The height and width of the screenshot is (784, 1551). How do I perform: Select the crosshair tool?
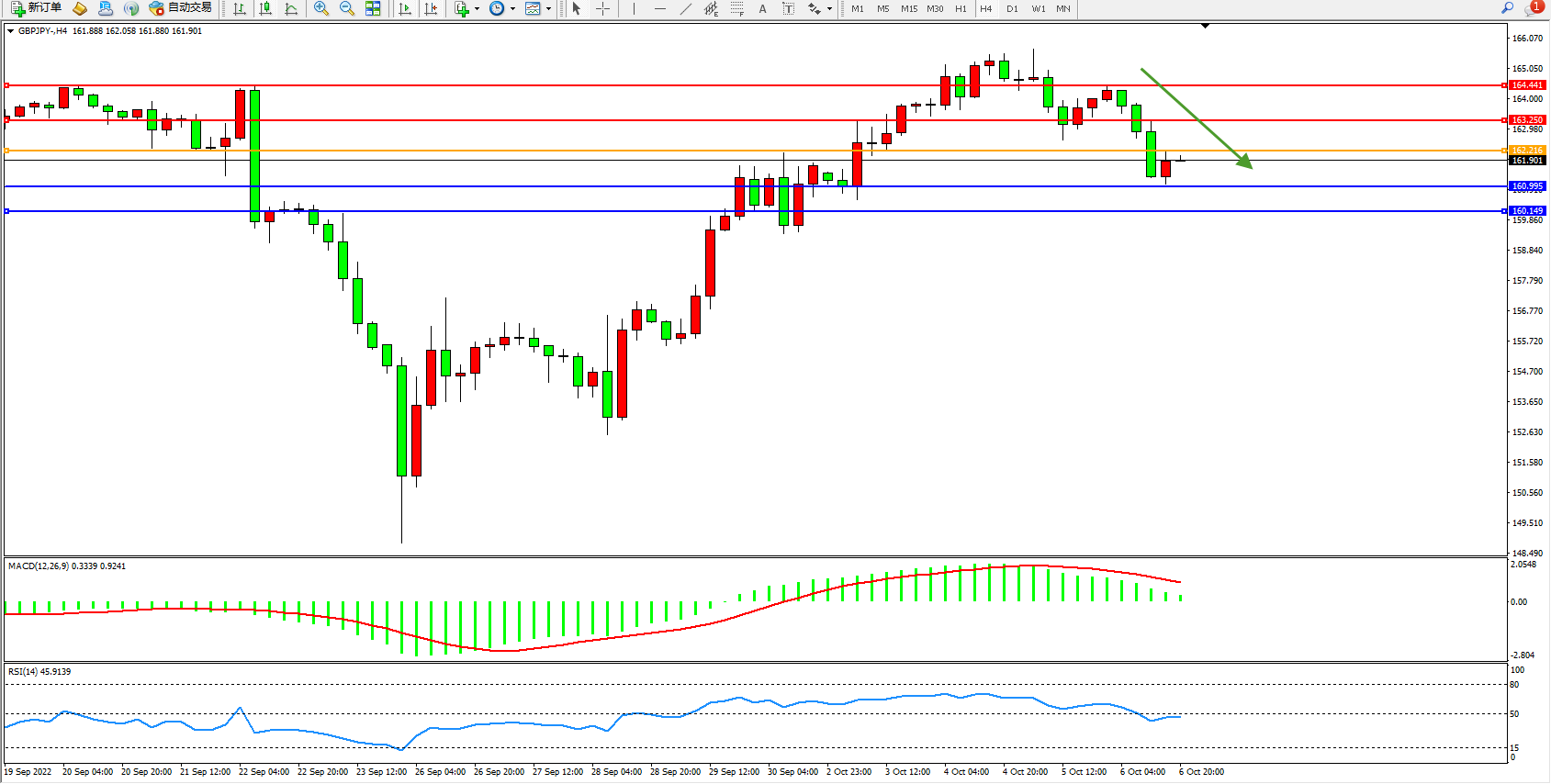click(x=602, y=8)
